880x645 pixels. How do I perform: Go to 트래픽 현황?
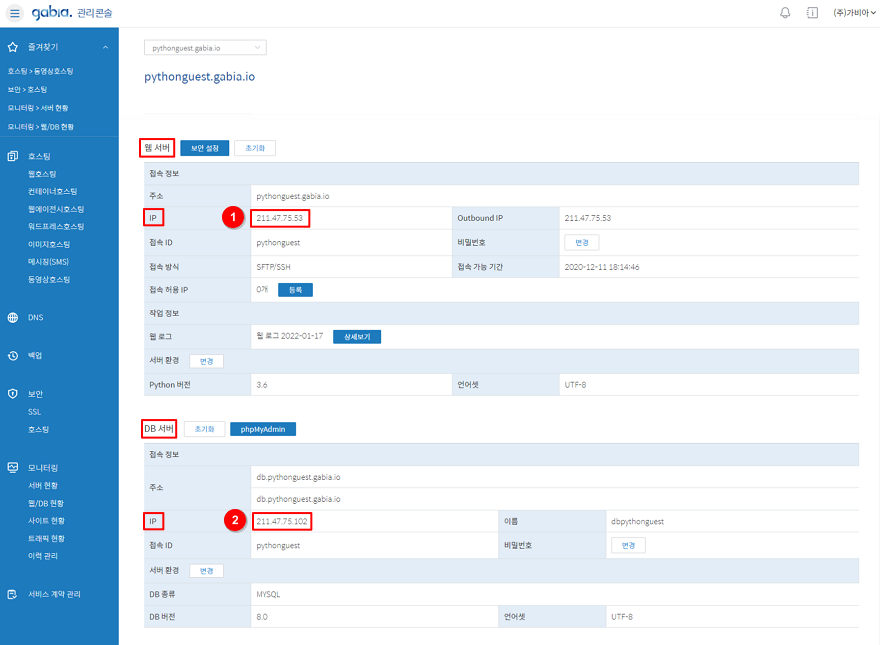pos(46,538)
